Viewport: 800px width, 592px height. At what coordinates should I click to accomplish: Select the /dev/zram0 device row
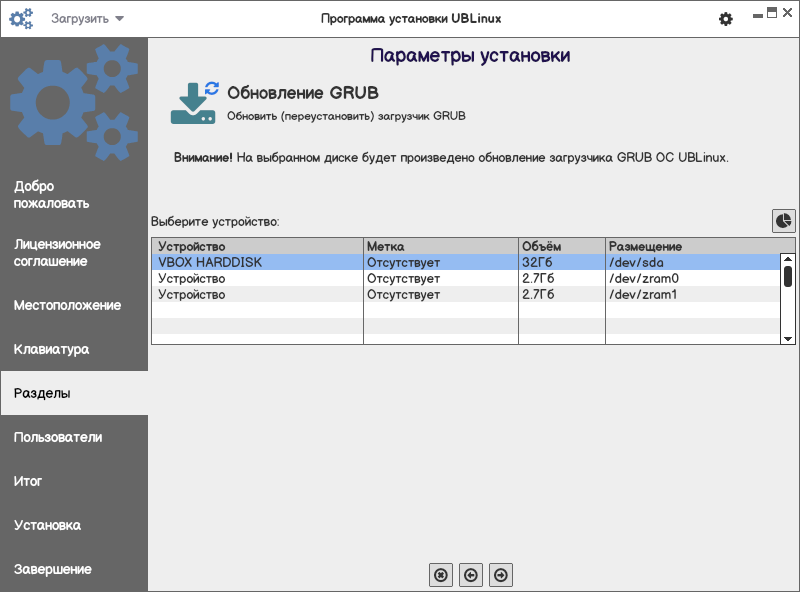466,278
